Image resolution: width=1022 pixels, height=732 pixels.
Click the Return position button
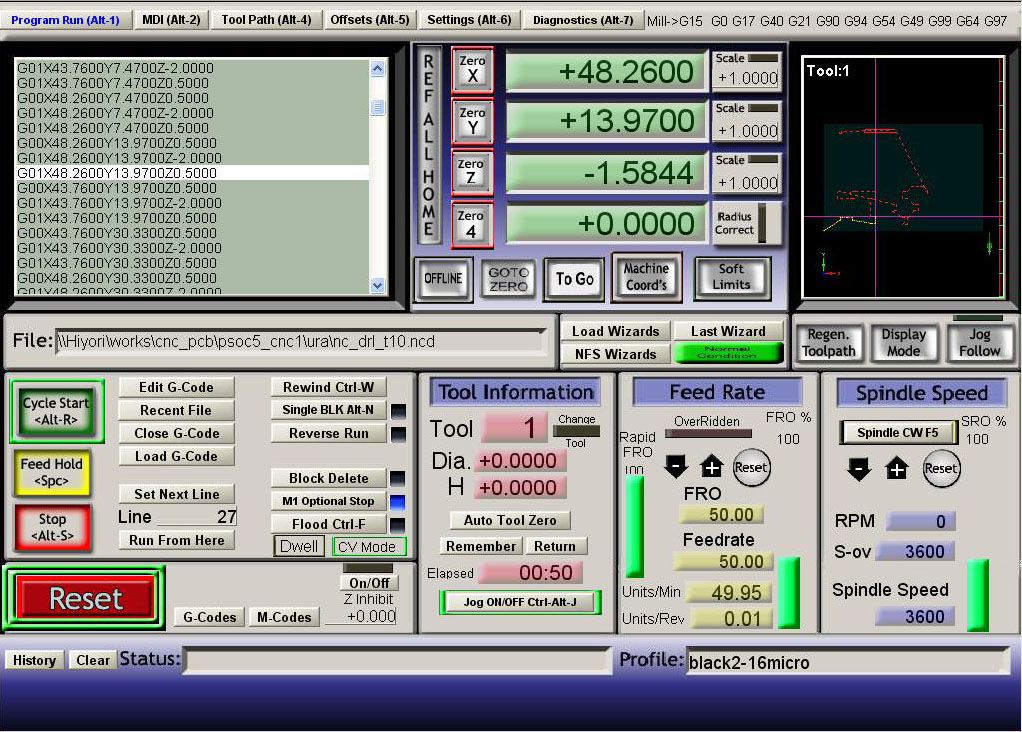(555, 546)
